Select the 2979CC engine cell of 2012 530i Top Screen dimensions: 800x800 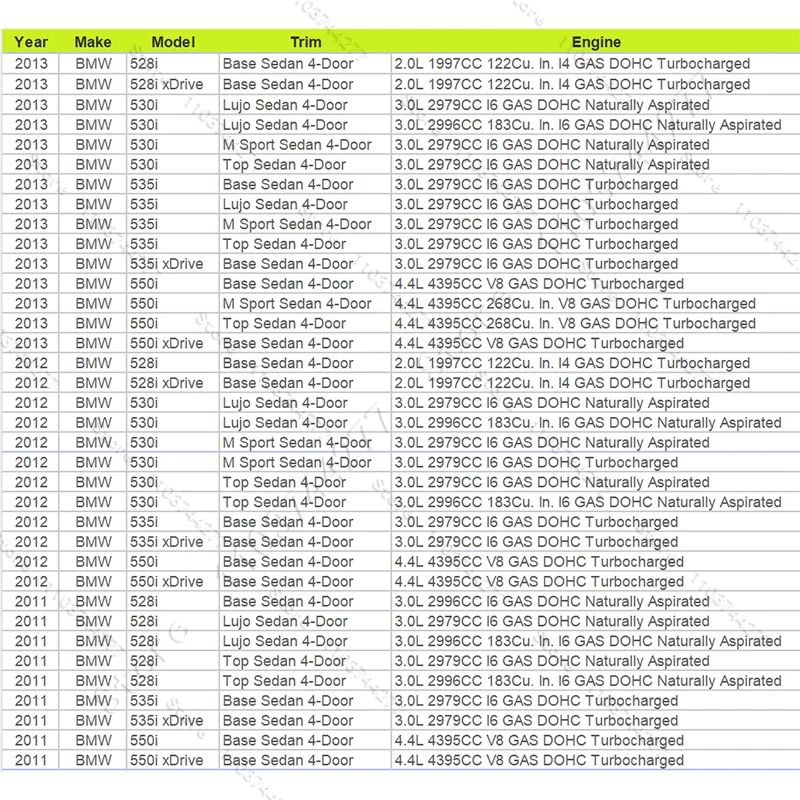coord(596,482)
